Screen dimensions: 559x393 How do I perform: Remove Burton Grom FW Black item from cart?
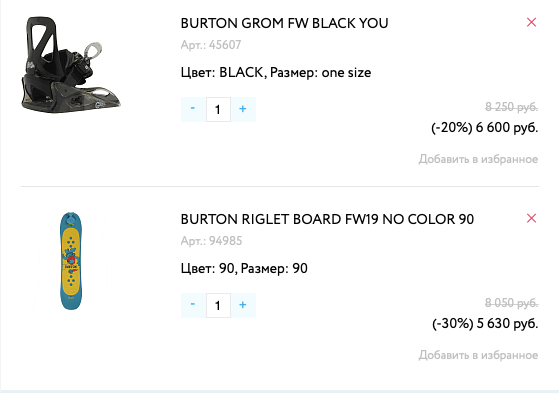(531, 22)
